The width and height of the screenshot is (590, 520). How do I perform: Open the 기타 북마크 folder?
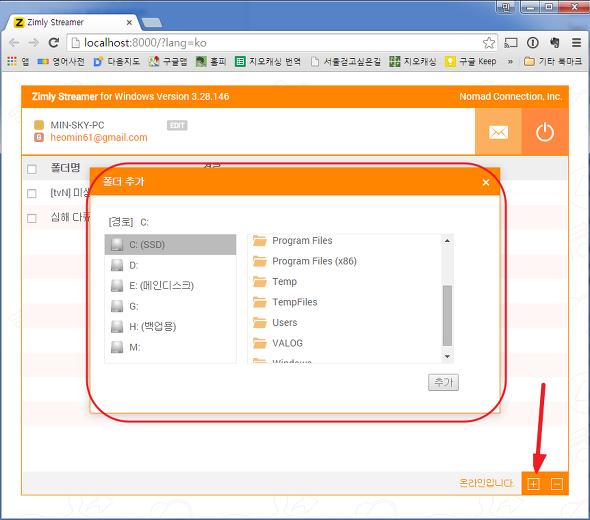(553, 61)
